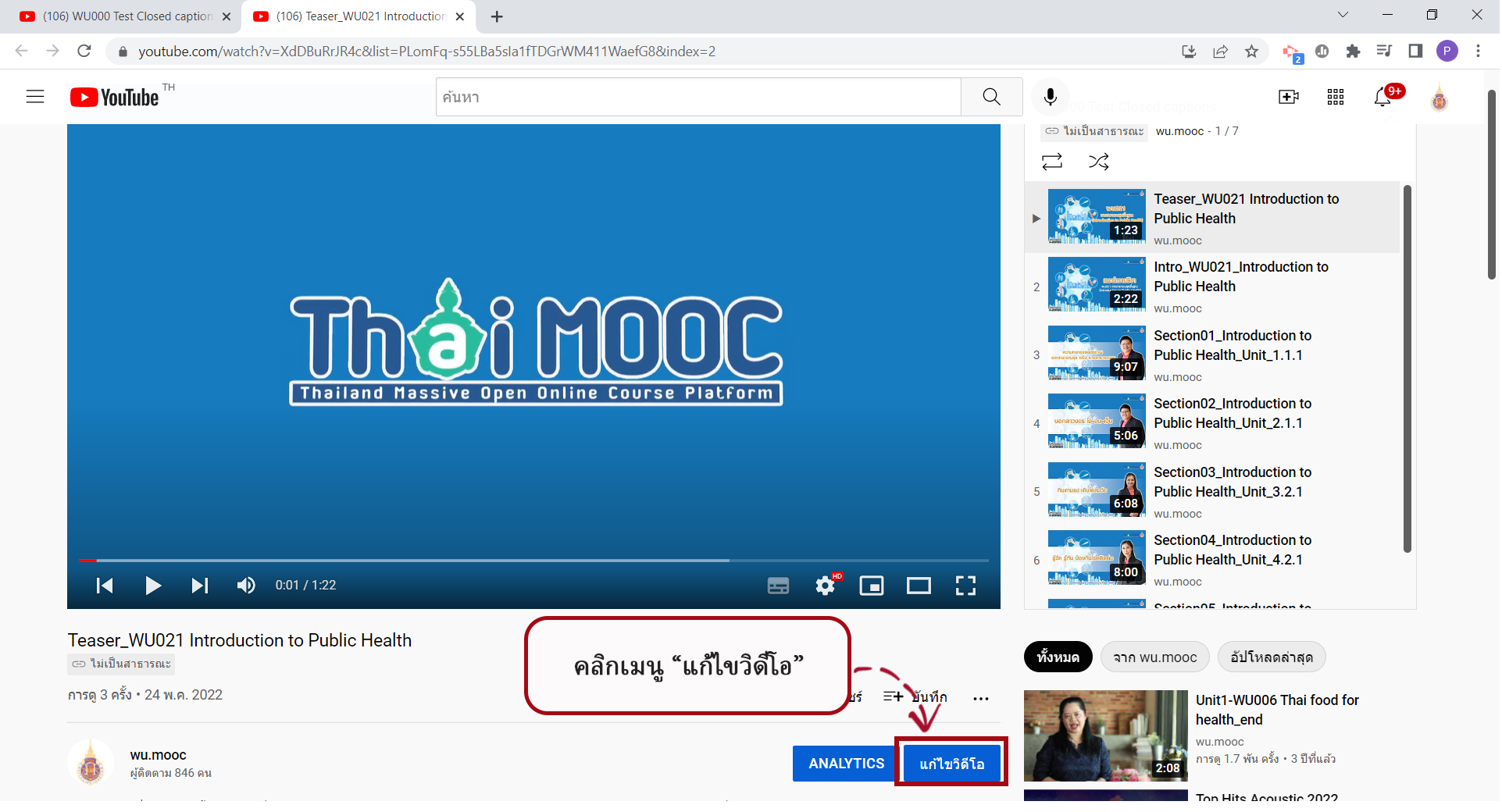This screenshot has width=1502, height=812.
Task: Enter full screen mode
Action: coord(965,586)
